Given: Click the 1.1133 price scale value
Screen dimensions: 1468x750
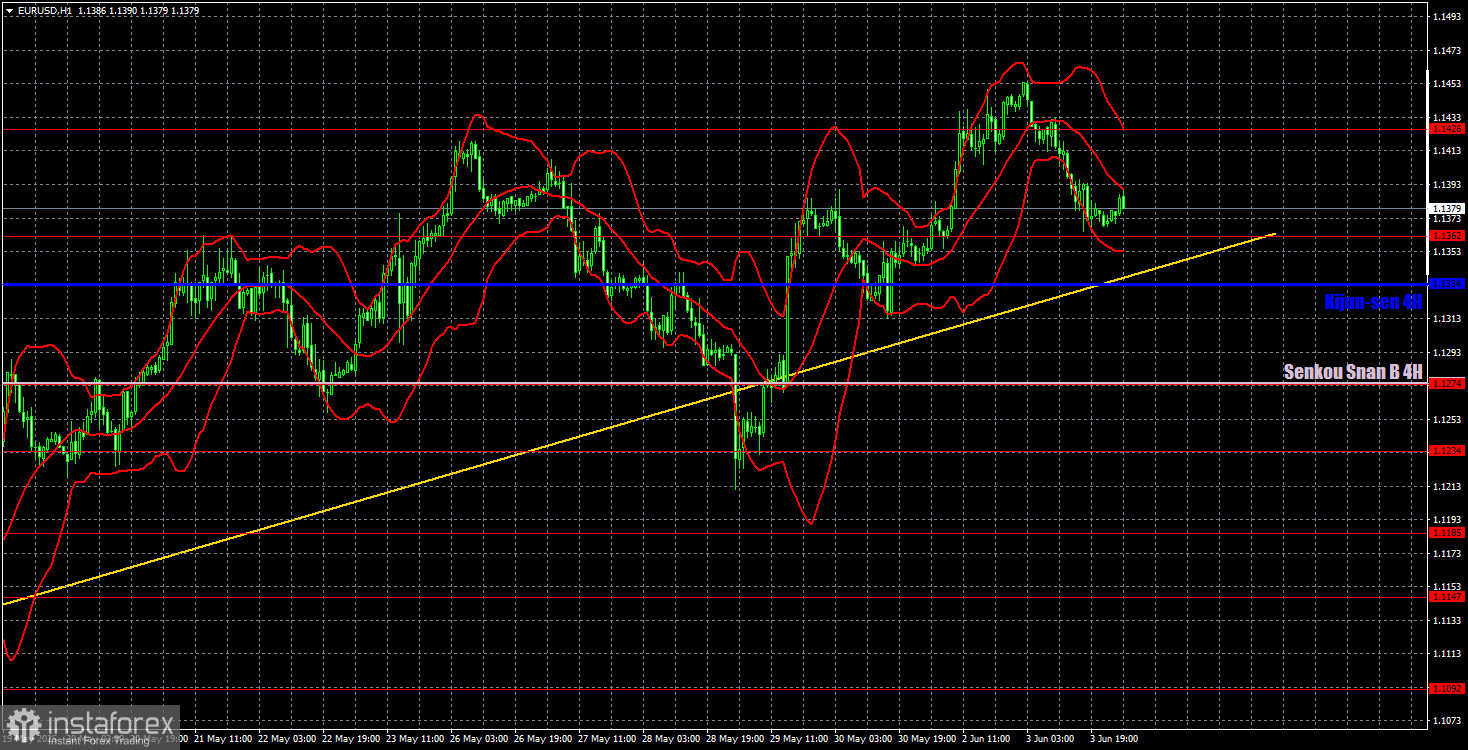Looking at the screenshot, I should click(1448, 620).
